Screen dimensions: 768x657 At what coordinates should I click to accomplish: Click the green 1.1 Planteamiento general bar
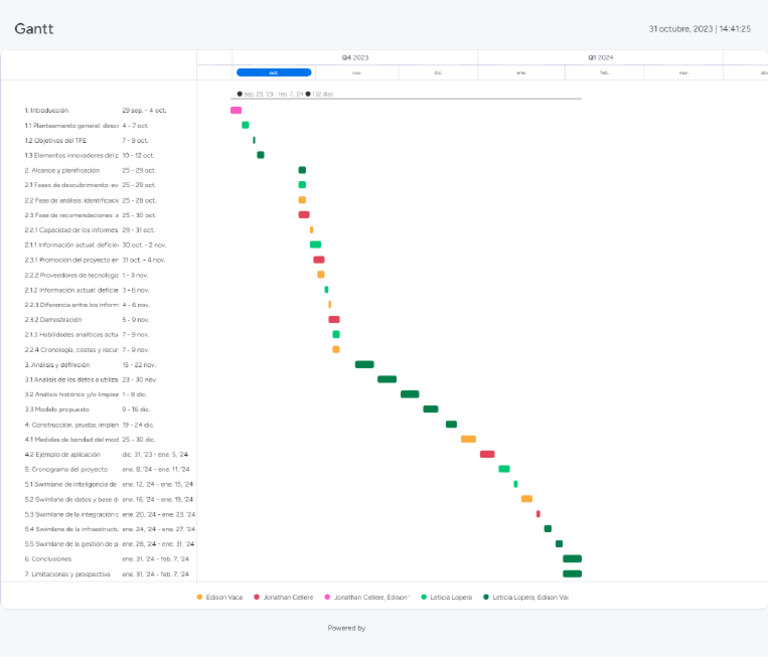coord(245,125)
